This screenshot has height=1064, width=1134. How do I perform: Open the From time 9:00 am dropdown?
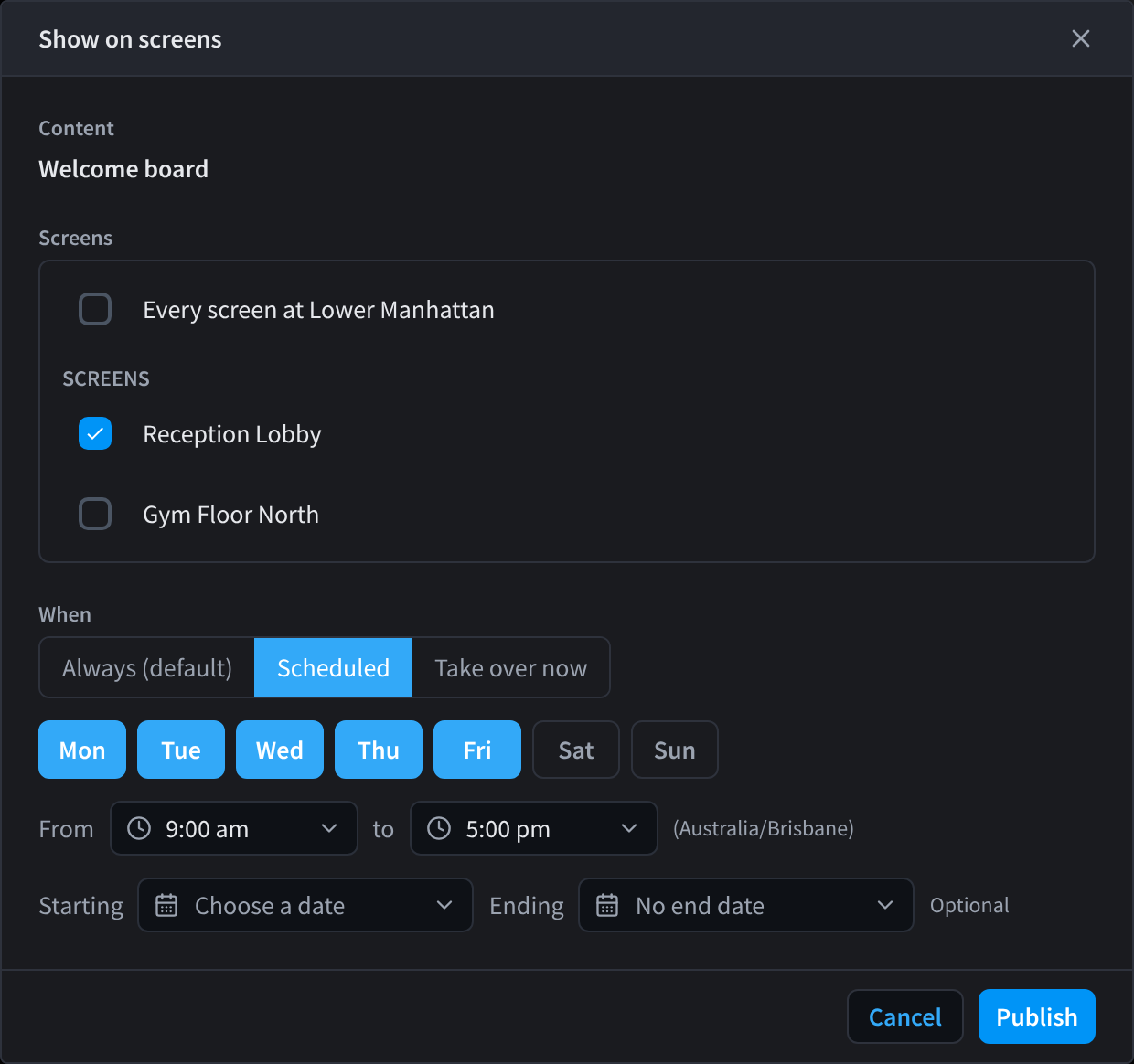234,828
